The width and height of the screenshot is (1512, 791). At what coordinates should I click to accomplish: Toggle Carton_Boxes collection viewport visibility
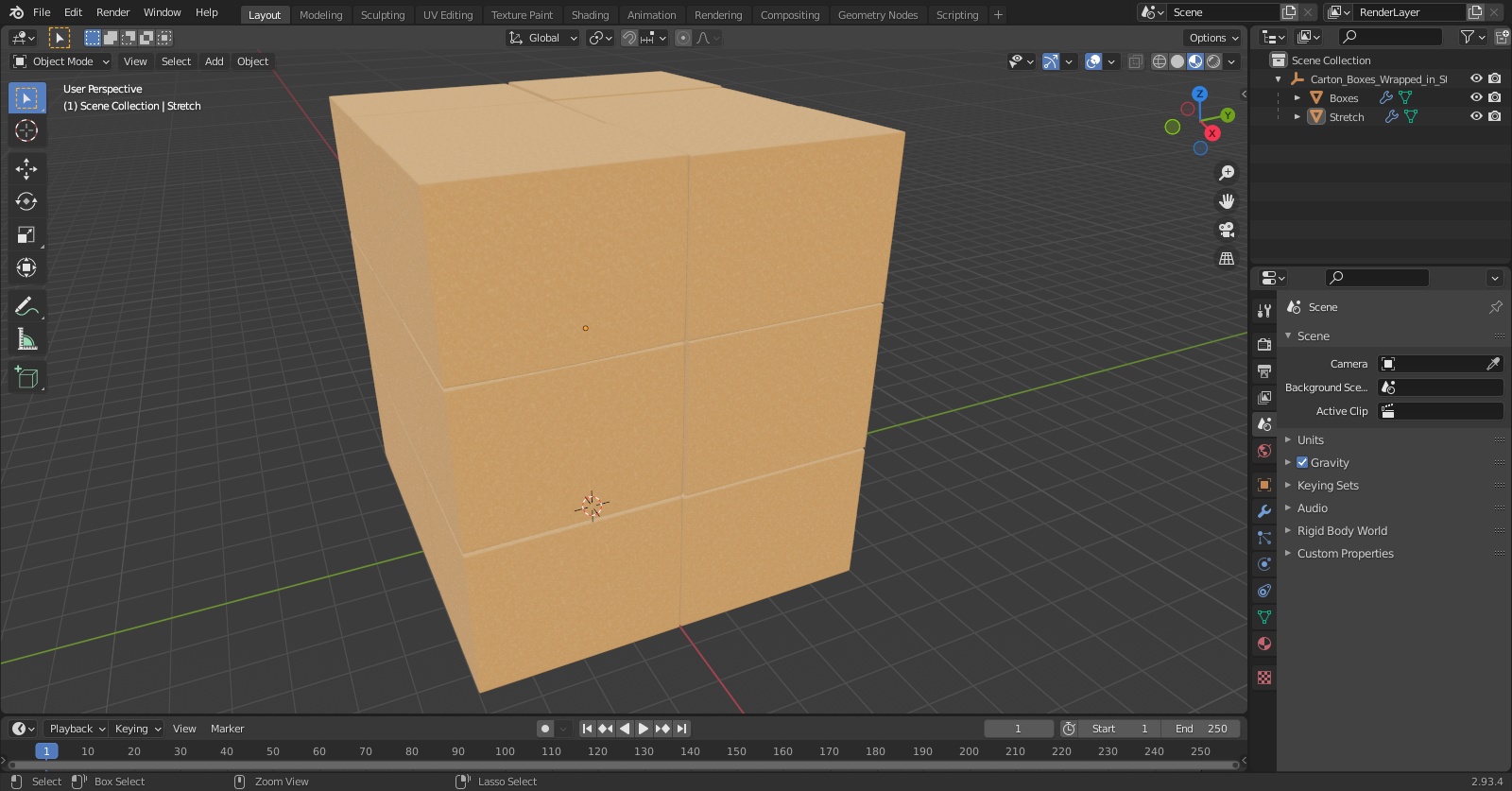click(x=1476, y=78)
